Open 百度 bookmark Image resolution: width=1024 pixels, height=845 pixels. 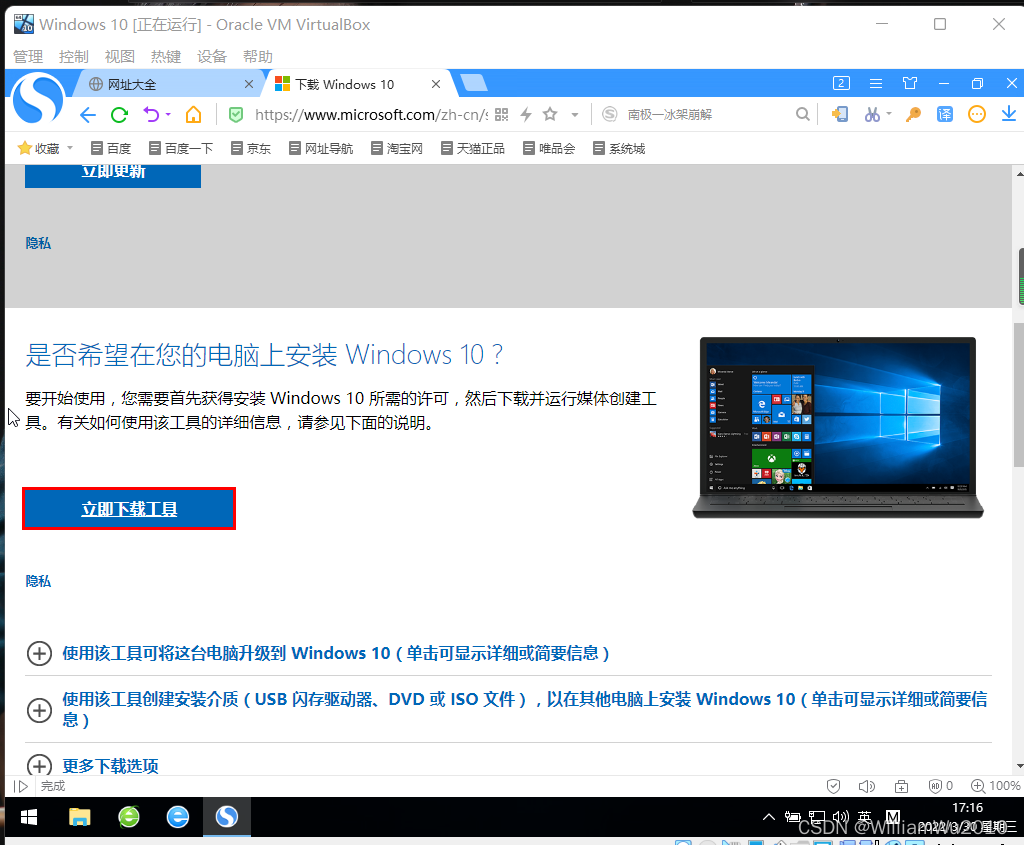point(111,148)
